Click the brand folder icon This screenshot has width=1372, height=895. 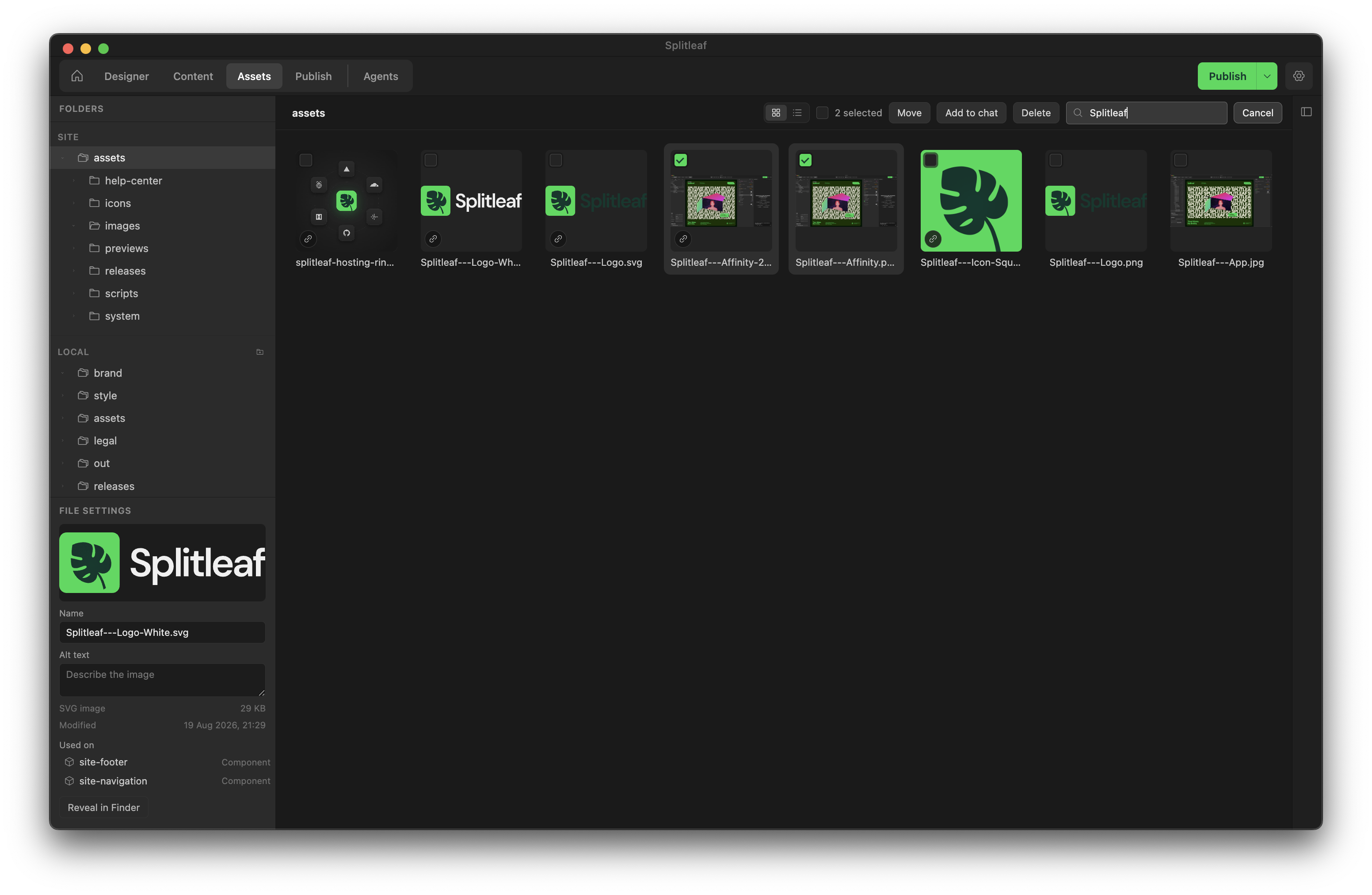(83, 373)
